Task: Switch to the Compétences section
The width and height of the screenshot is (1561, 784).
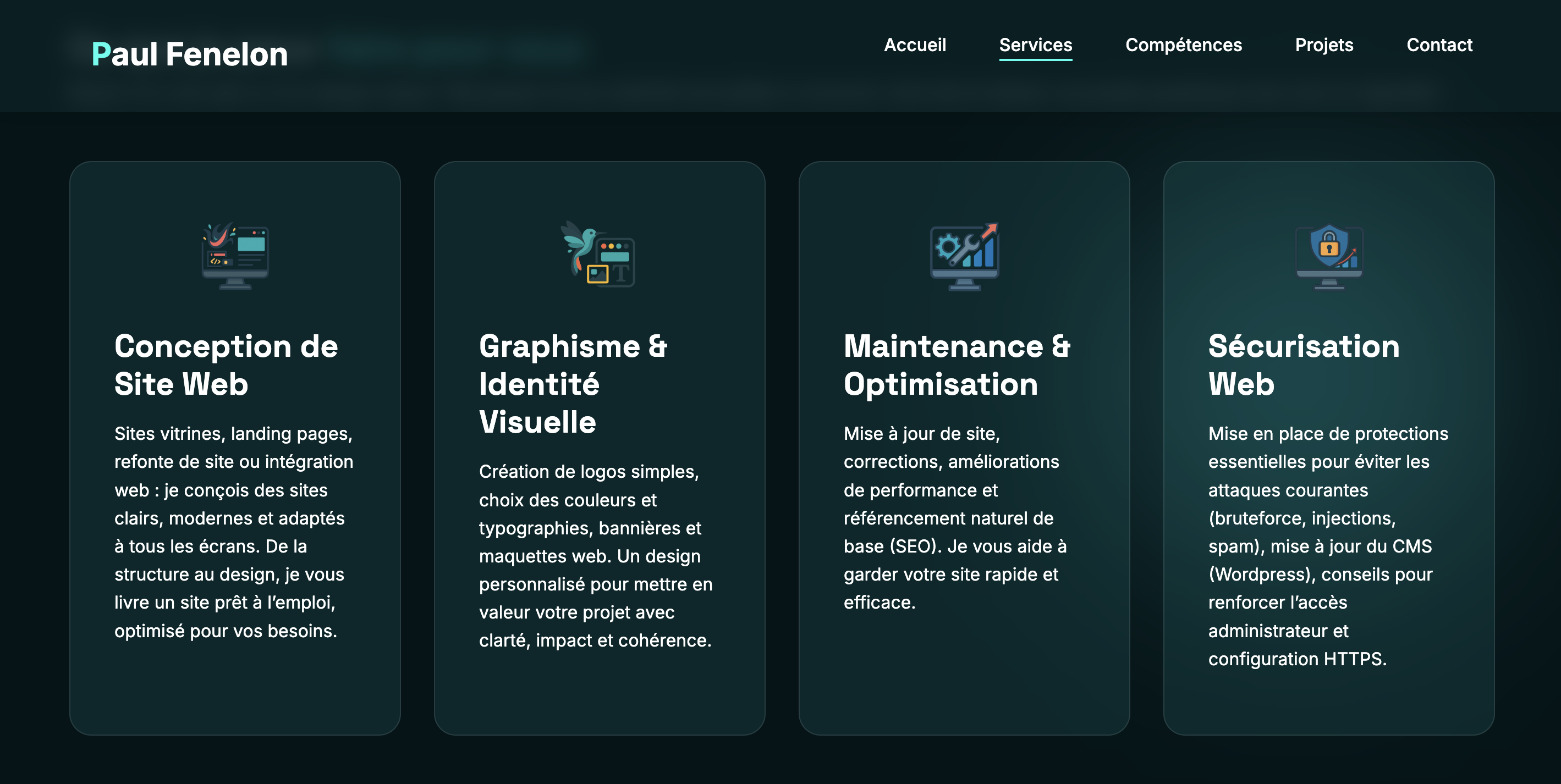Action: pyautogui.click(x=1184, y=45)
